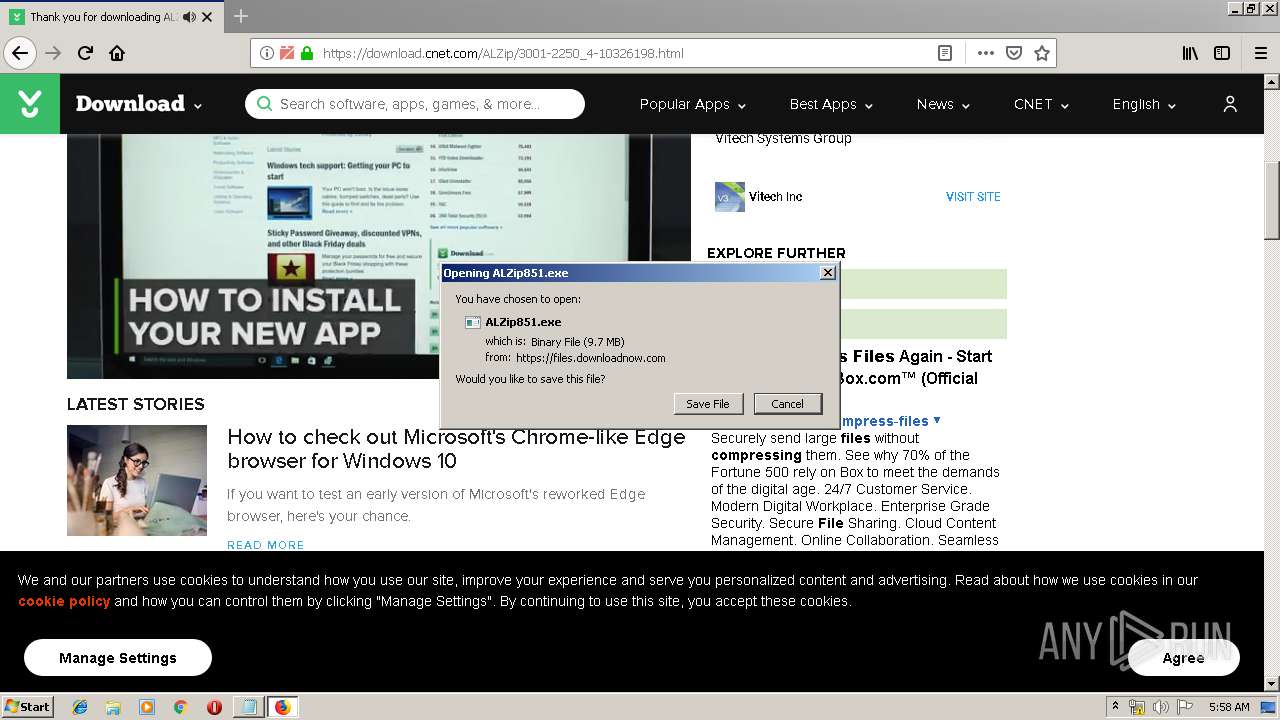Launch media player from taskbar
Viewport: 1280px width, 720px height.
coord(147,707)
